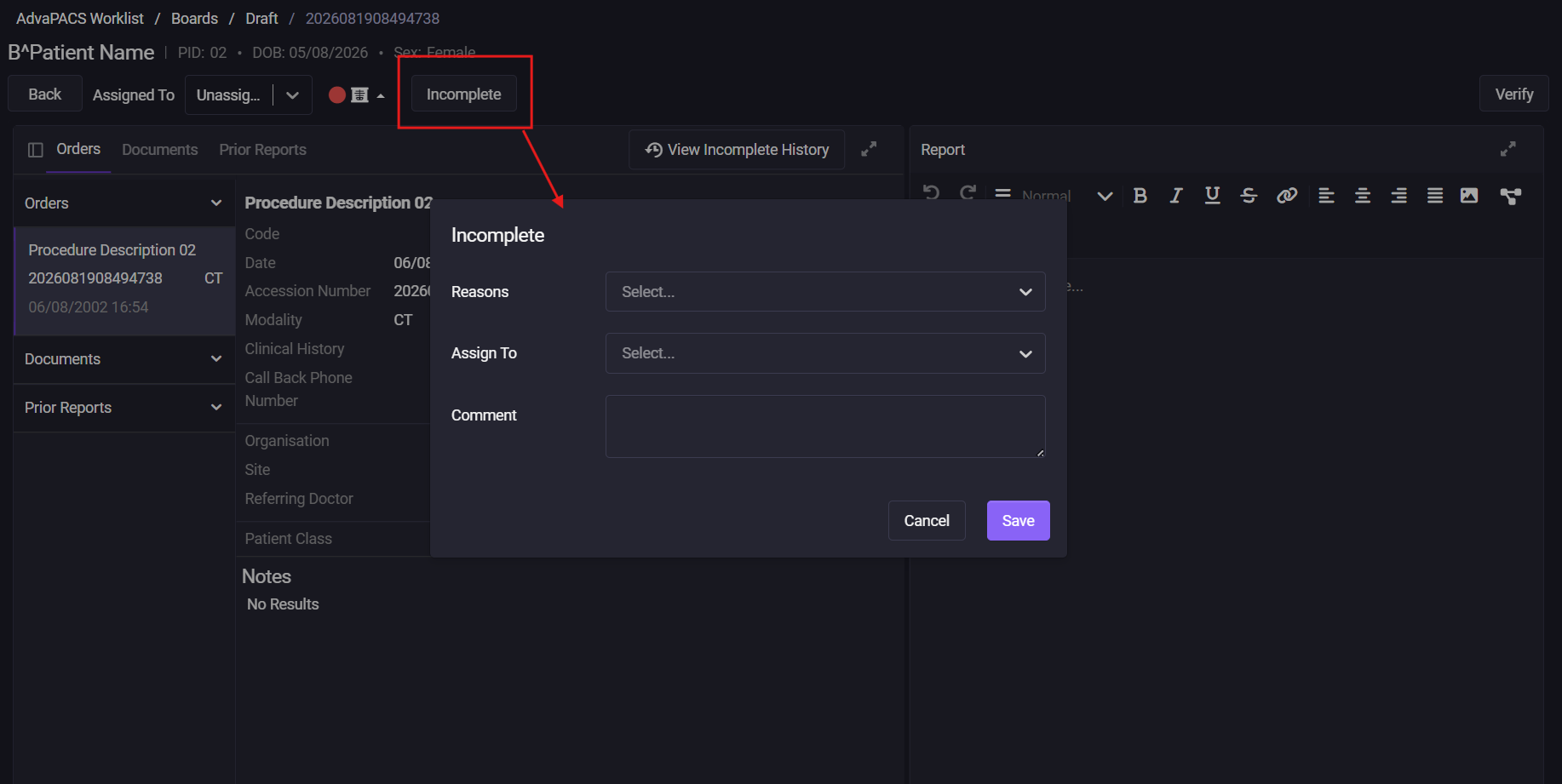Apply italic formatting in report toolbar

(1176, 196)
